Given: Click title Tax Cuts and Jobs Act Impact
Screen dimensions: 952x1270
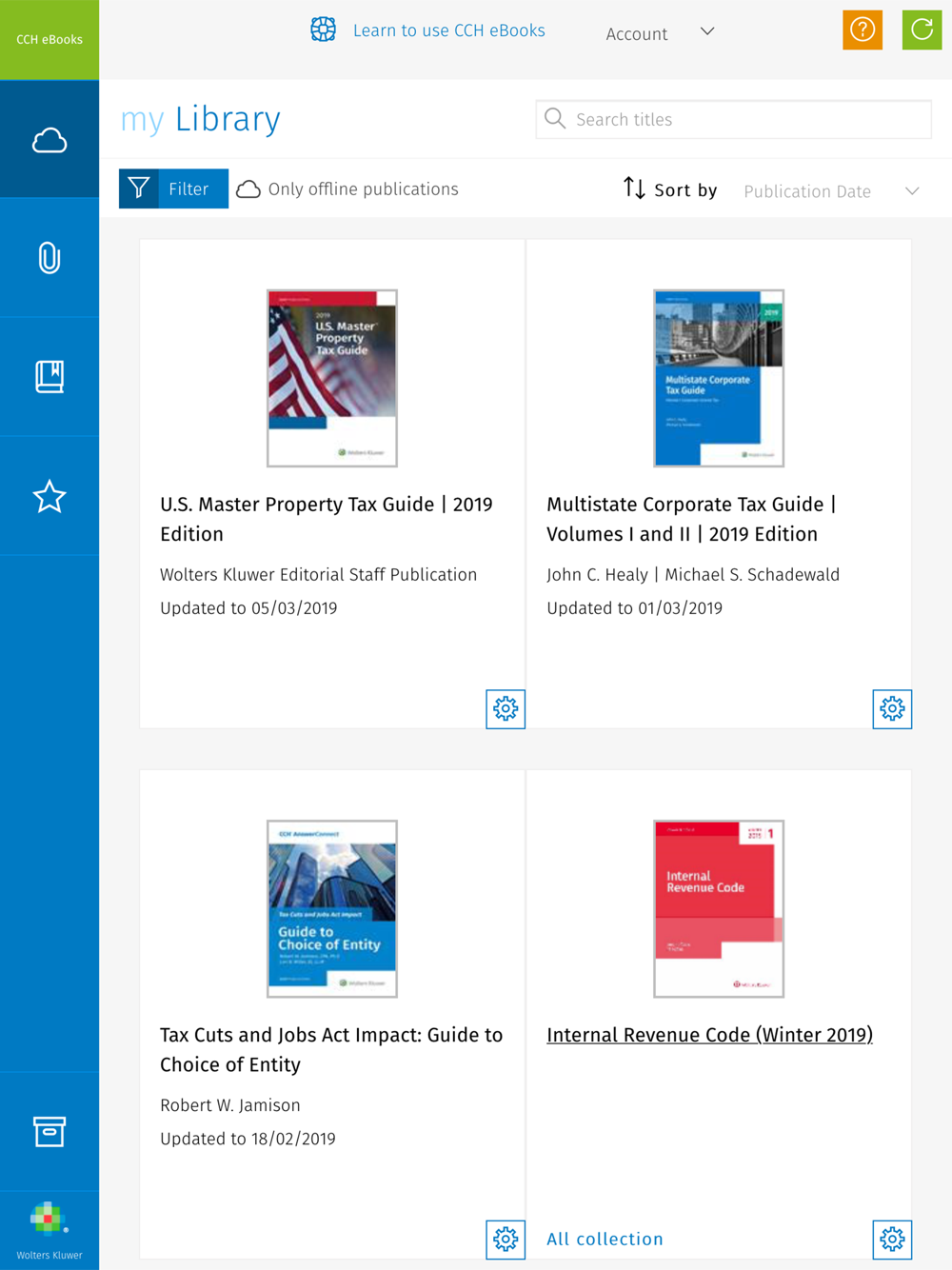Looking at the screenshot, I should (331, 1049).
